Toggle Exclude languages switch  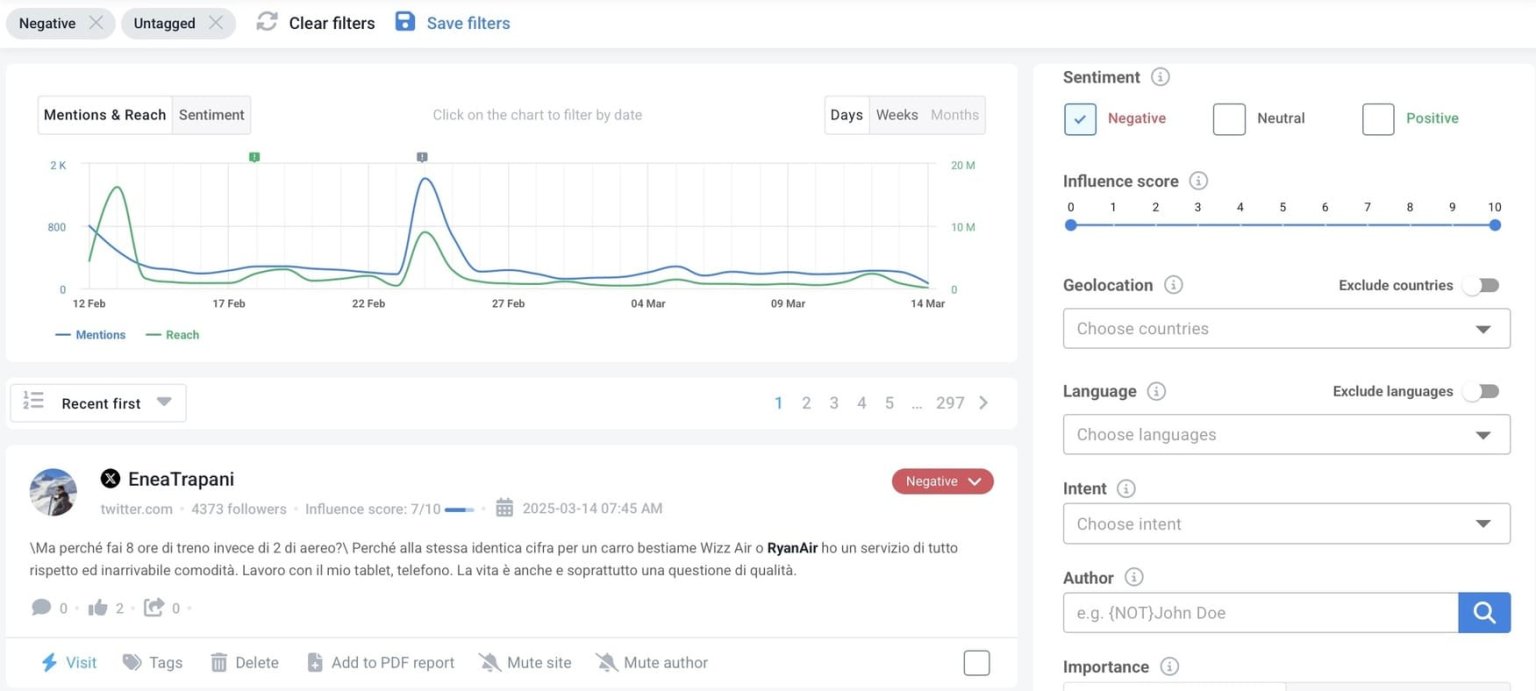coord(1482,391)
